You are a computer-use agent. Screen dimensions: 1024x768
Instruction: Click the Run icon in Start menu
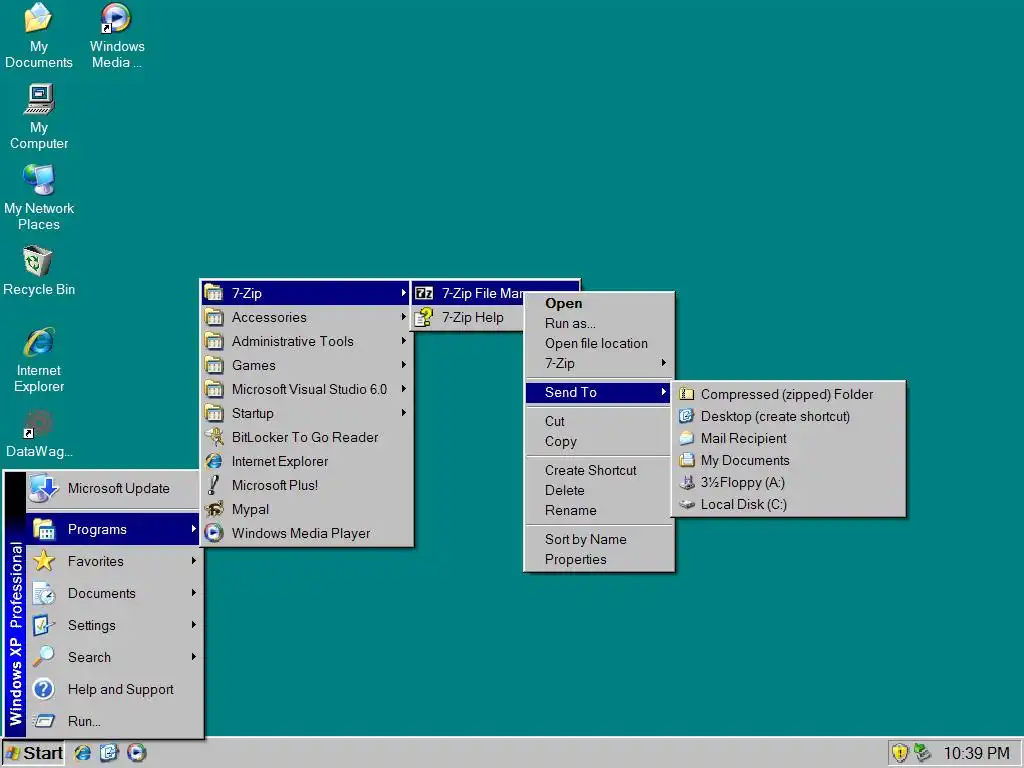[x=44, y=721]
